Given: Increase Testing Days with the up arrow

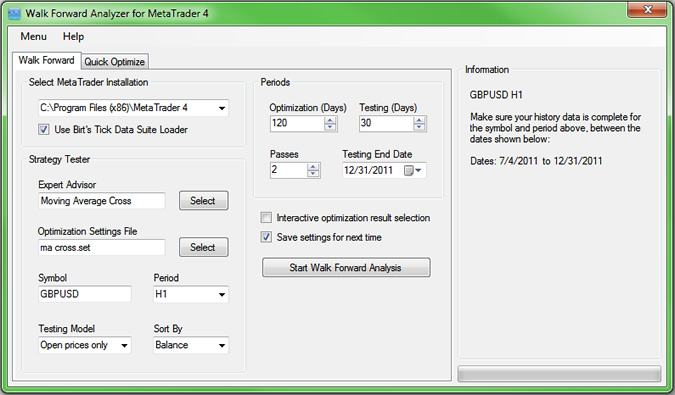Looking at the screenshot, I should [419, 120].
